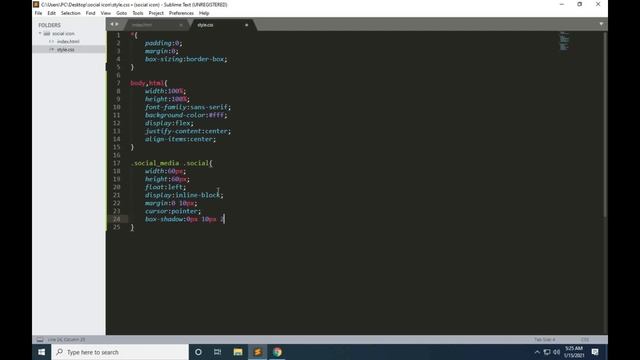640x360 pixels.
Task: Click the float:left declaration
Action: pyautogui.click(x=165, y=187)
